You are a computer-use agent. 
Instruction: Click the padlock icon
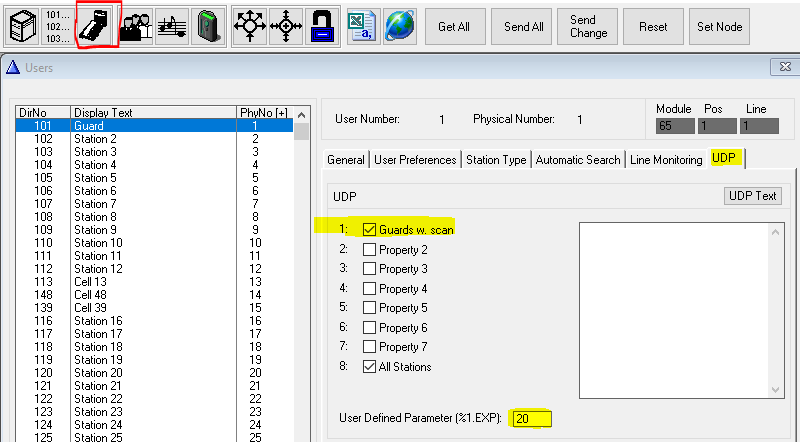(x=322, y=26)
